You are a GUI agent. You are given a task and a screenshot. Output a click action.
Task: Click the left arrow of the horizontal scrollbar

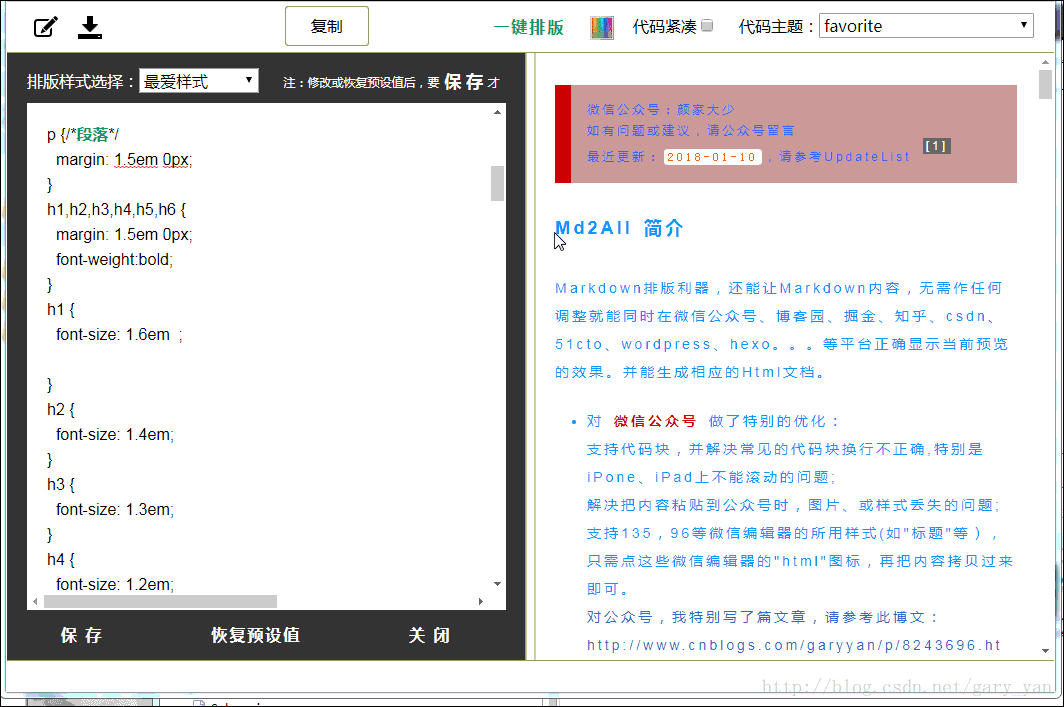[x=35, y=601]
